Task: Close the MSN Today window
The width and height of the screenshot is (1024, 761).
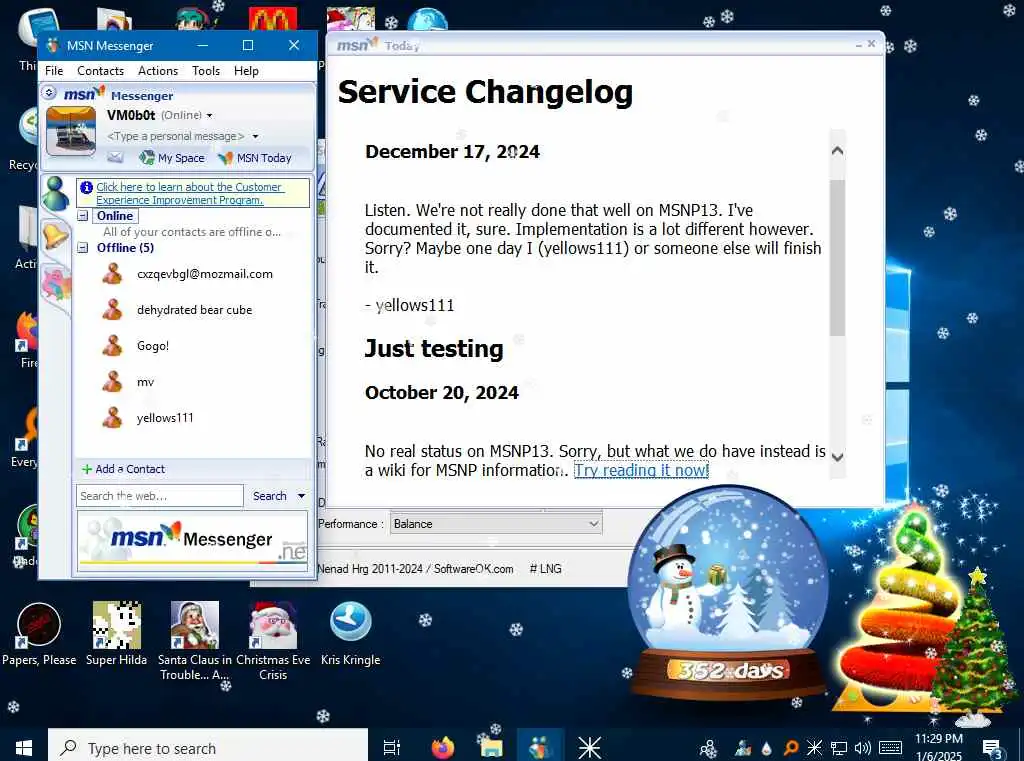Action: [871, 44]
